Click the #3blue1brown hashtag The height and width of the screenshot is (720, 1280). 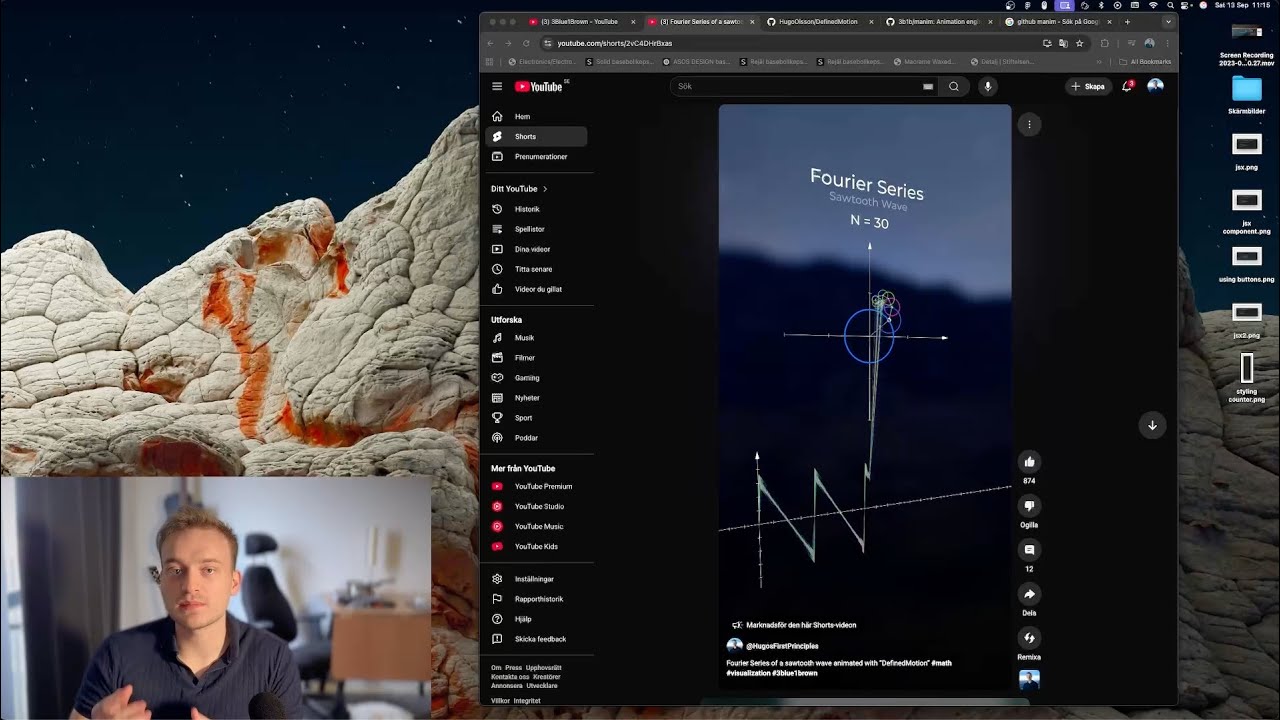795,673
